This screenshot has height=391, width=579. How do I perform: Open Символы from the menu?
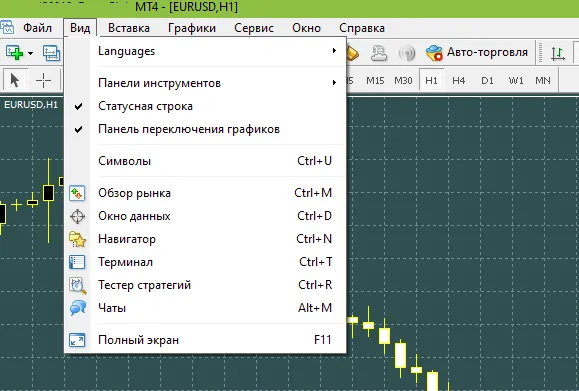[x=205, y=161]
